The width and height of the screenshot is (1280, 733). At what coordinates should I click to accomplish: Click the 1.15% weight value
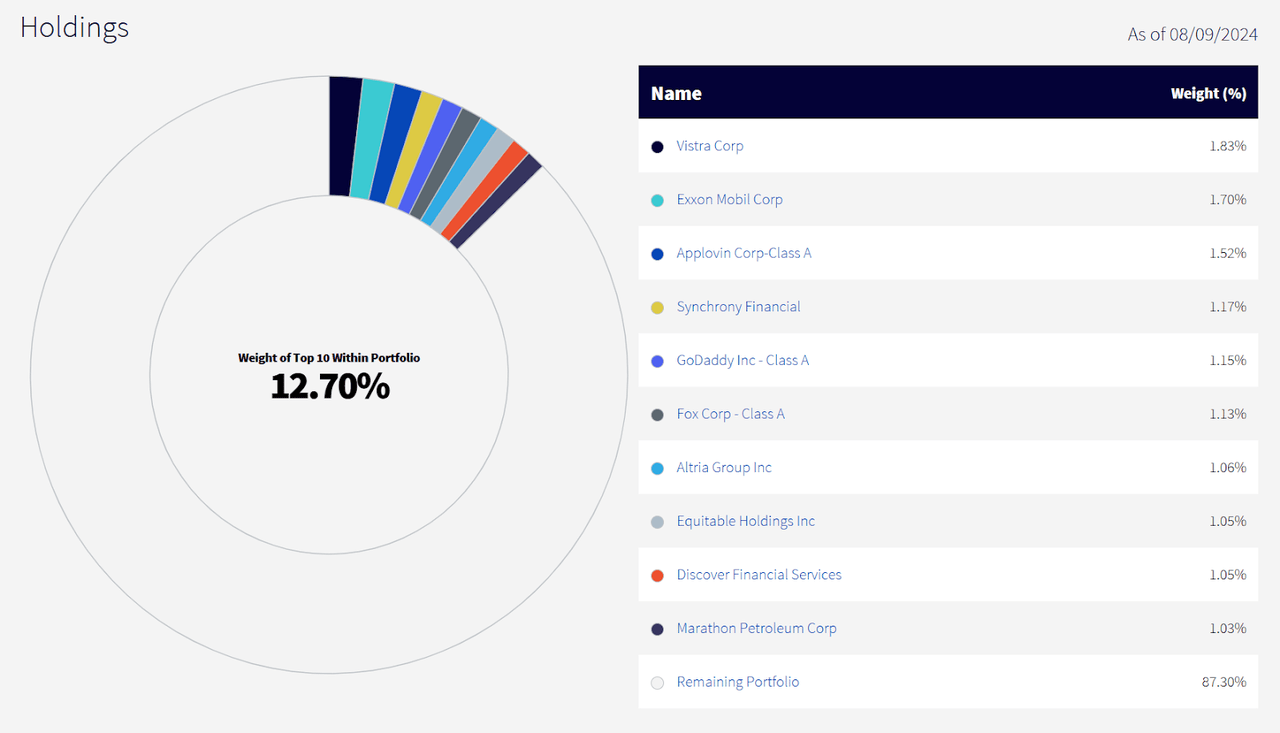[1227, 360]
